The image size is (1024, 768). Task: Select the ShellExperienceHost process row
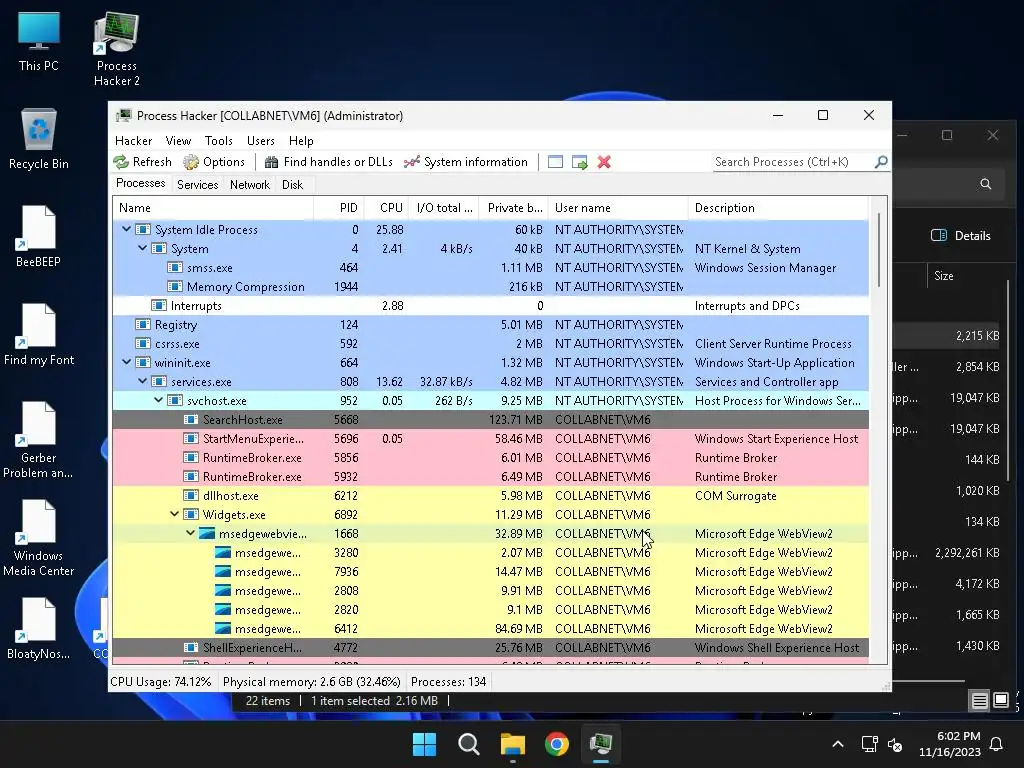point(490,647)
